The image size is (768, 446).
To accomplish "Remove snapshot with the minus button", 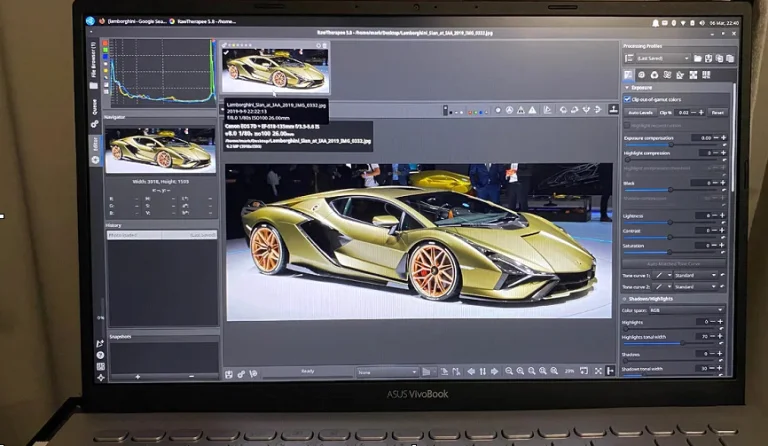I will (192, 376).
